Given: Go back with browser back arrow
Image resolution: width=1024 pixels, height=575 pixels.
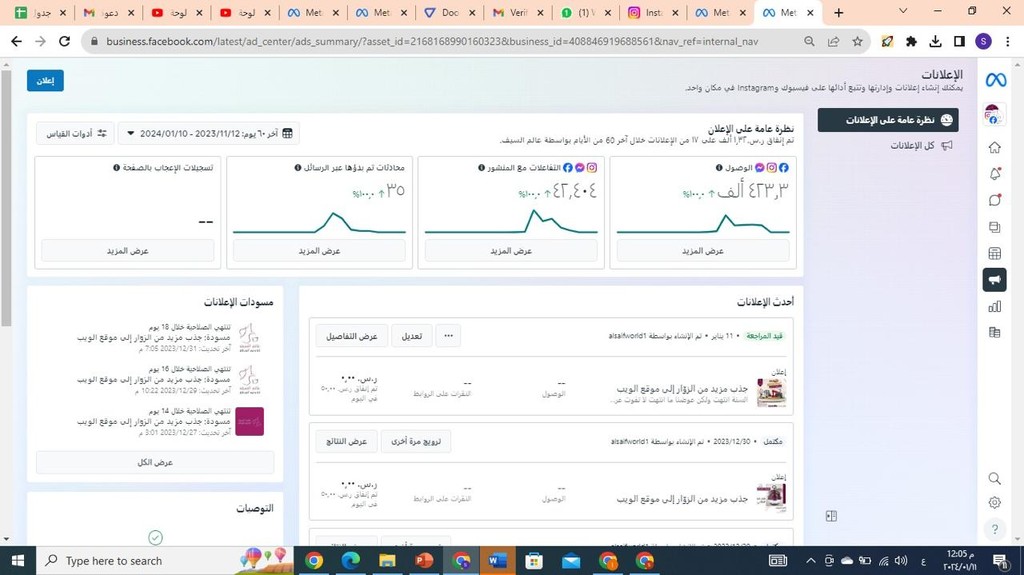Looking at the screenshot, I should pyautogui.click(x=16, y=41).
